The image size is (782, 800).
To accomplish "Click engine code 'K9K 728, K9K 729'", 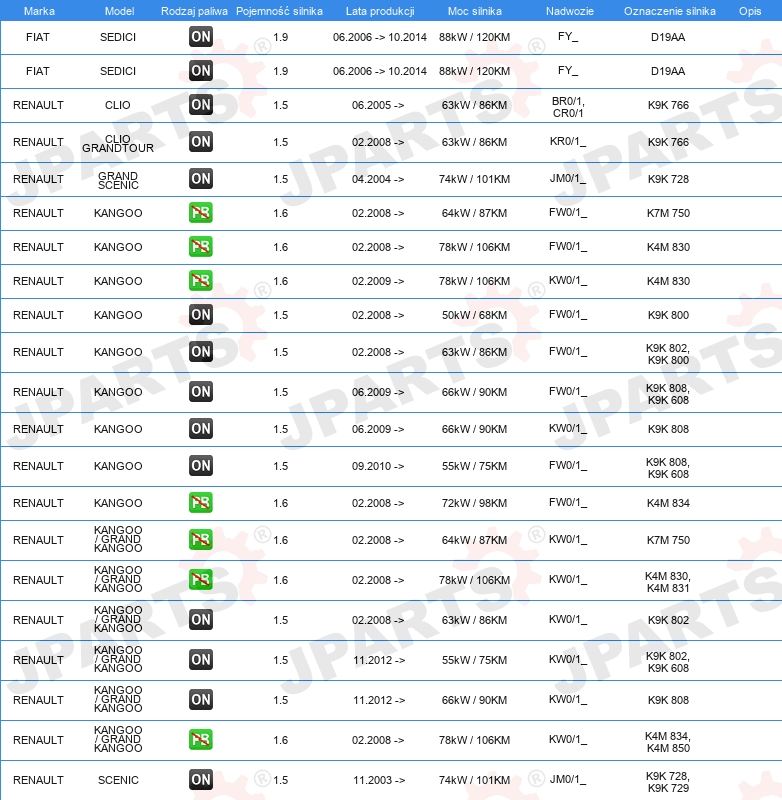I will (x=668, y=782).
